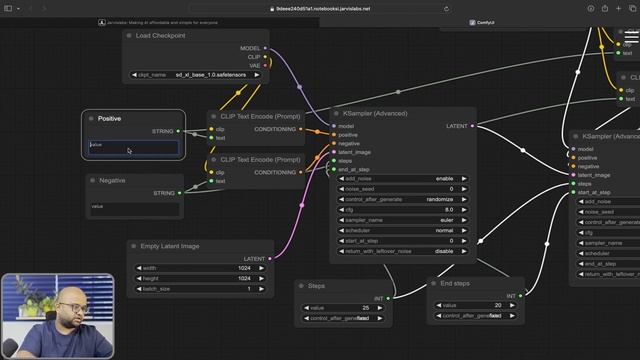Image resolution: width=640 pixels, height=360 pixels.
Task: Click the INT output socket on End steps node
Action: pos(520,296)
